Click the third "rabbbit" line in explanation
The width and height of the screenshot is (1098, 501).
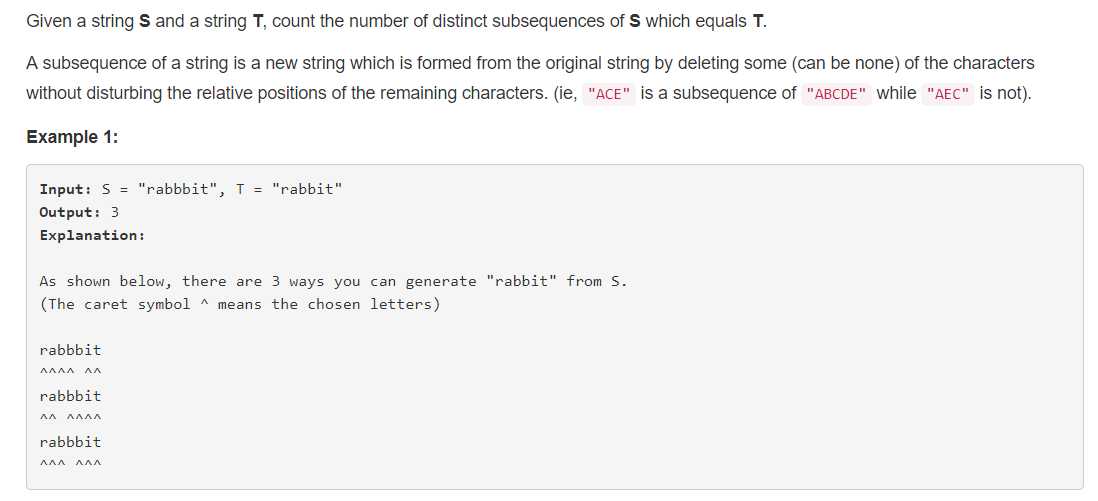click(71, 442)
